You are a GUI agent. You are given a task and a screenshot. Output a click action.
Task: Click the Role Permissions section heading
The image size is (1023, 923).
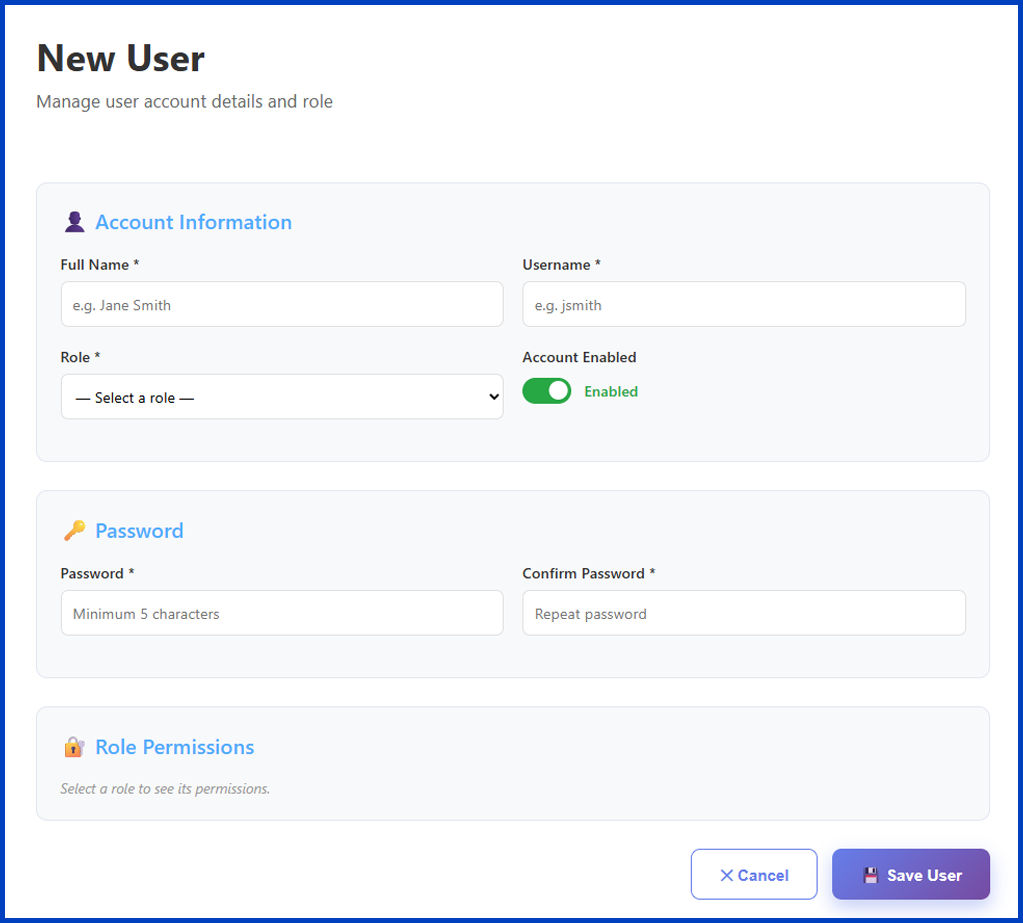174,746
